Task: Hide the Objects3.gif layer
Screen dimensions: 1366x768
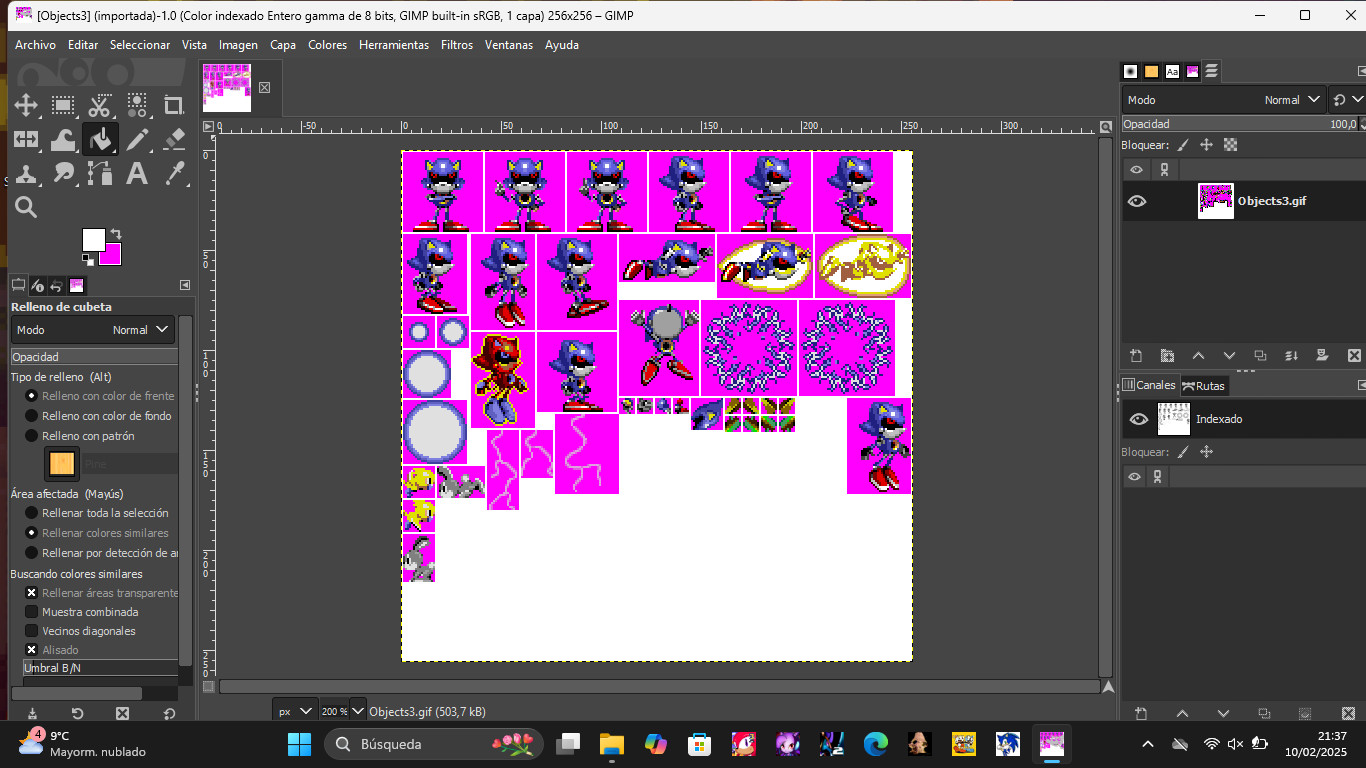Action: (x=1137, y=201)
